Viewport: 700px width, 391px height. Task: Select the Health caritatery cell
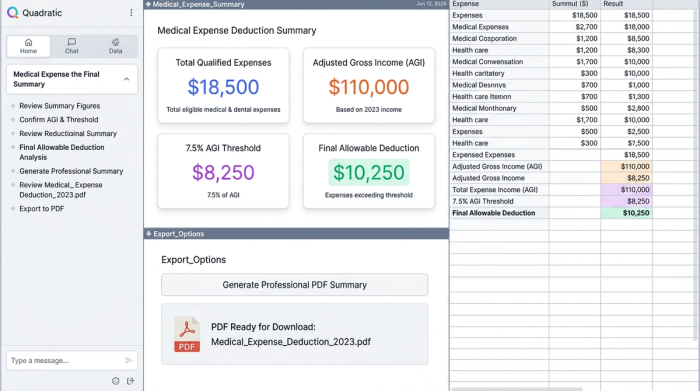click(x=499, y=73)
